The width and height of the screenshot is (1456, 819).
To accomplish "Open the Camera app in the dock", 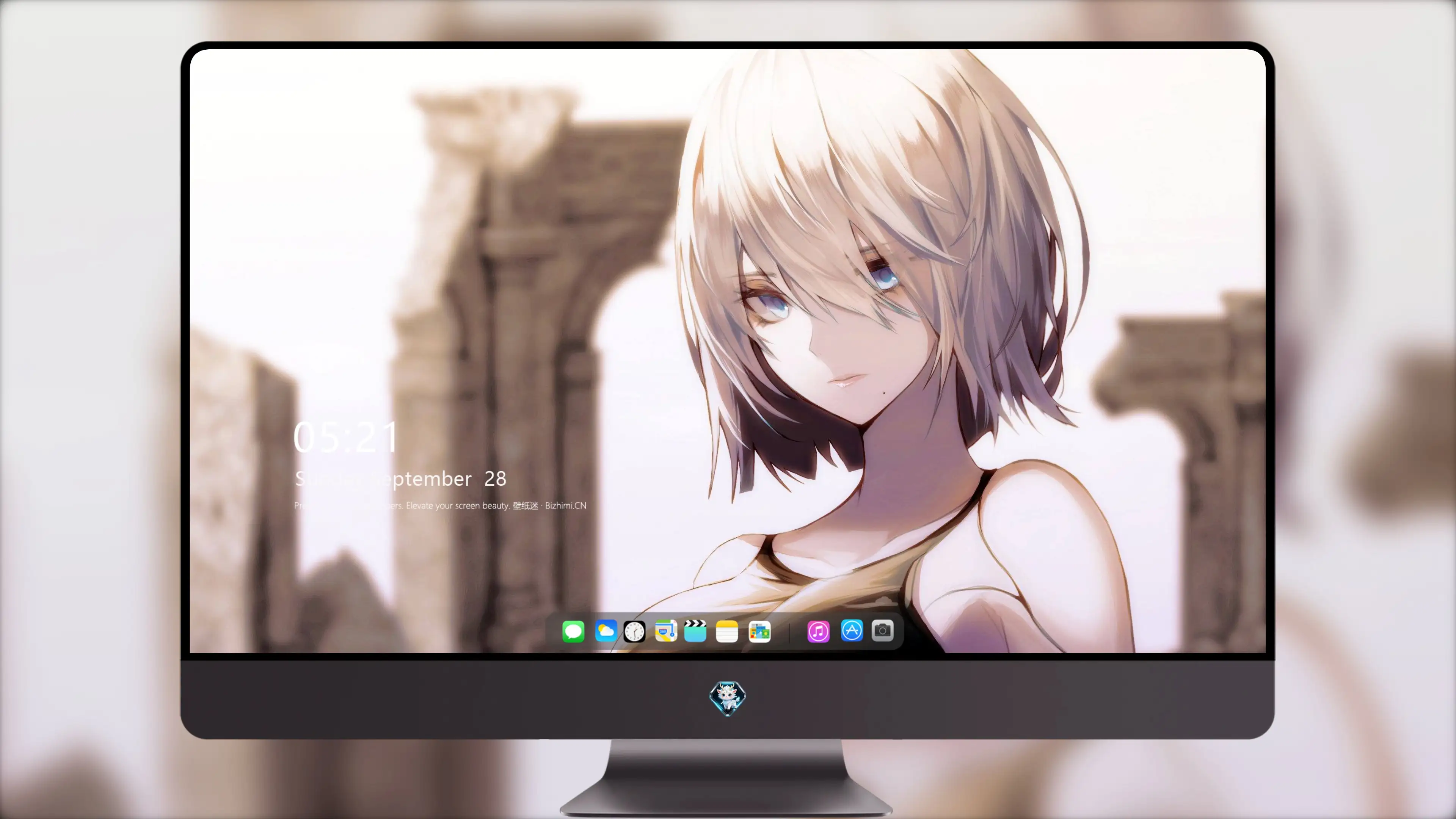I will tap(882, 630).
